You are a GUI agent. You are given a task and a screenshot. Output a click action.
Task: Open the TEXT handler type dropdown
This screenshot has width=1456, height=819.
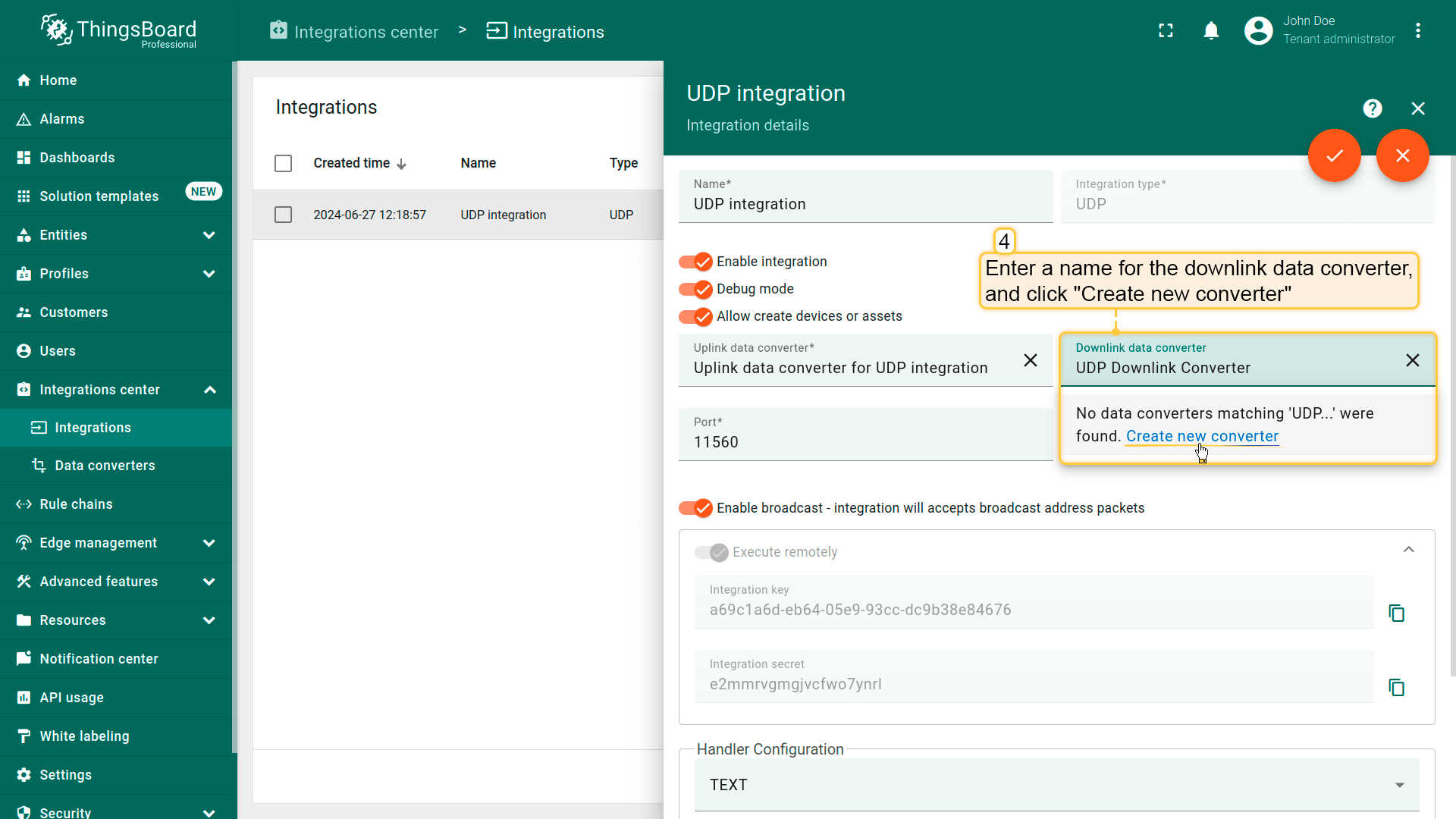(1056, 785)
